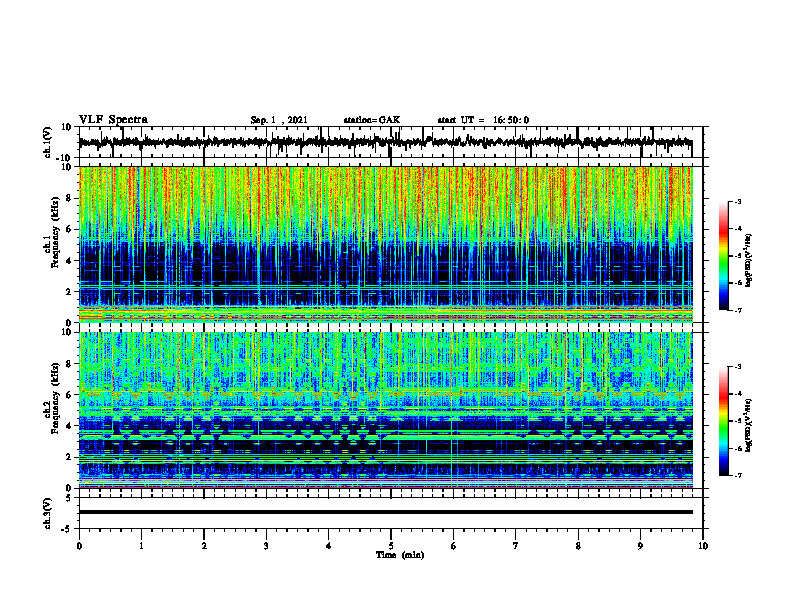
Task: Click time axis tick label "9"
Action: (640, 546)
